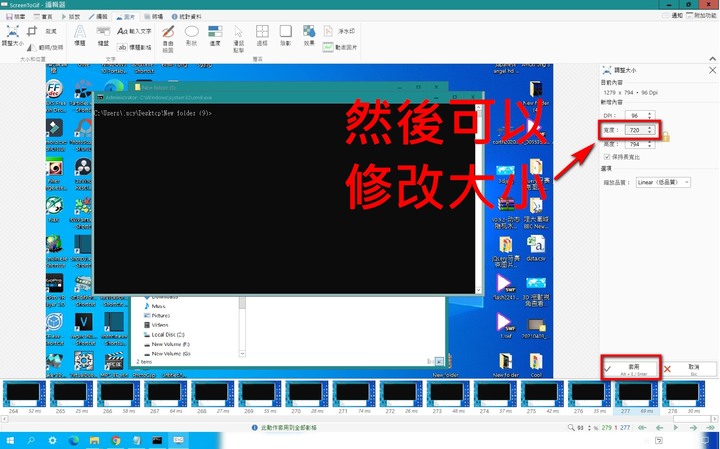Click the Apply (套用) button

pyautogui.click(x=631, y=369)
